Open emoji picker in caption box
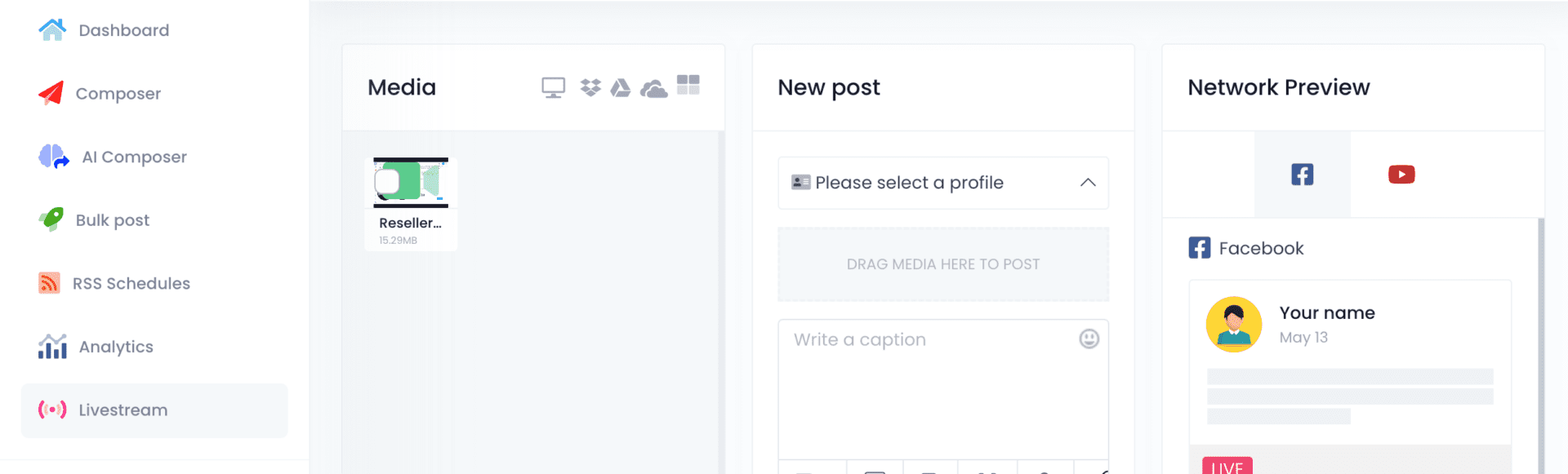Viewport: 1568px width, 474px height. 1089,339
